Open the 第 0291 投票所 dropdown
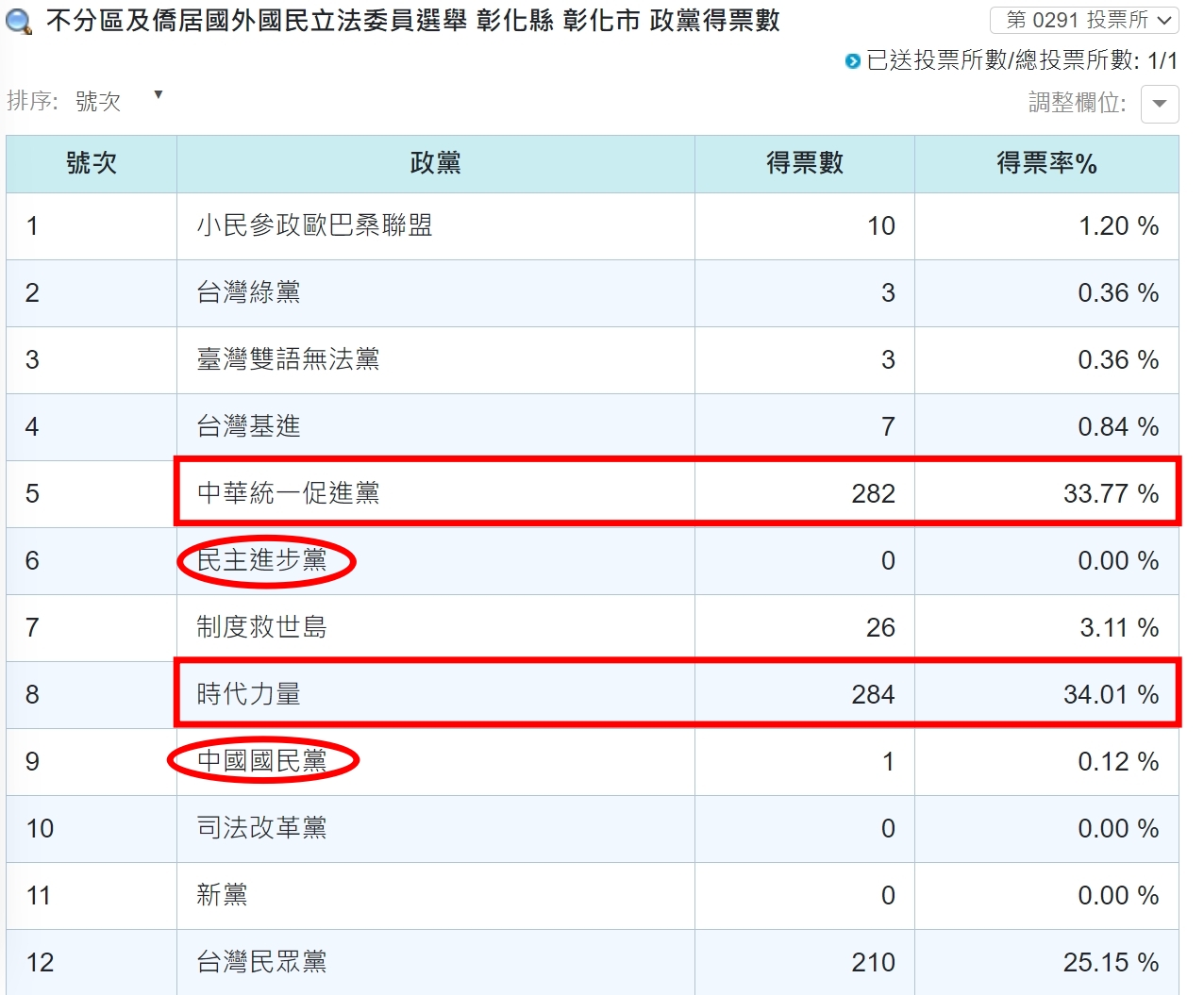The image size is (1204, 995). (1084, 20)
